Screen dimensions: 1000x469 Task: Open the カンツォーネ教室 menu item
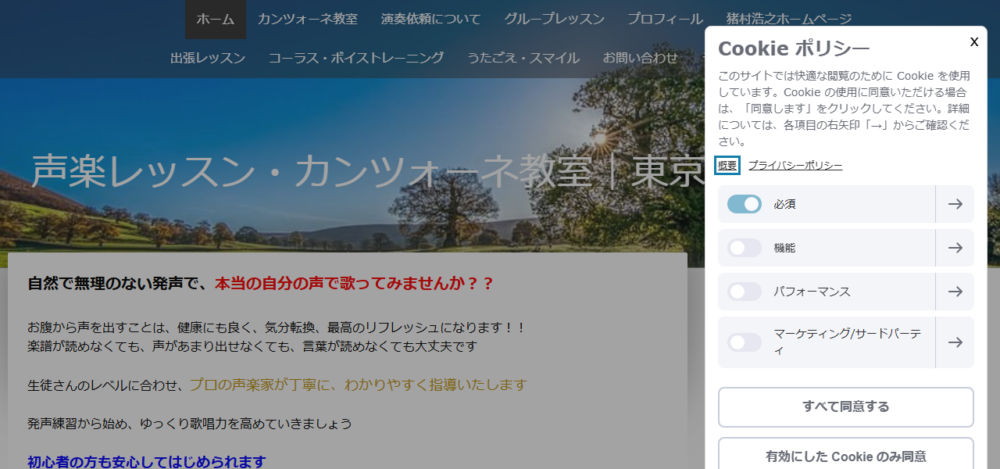coord(307,19)
